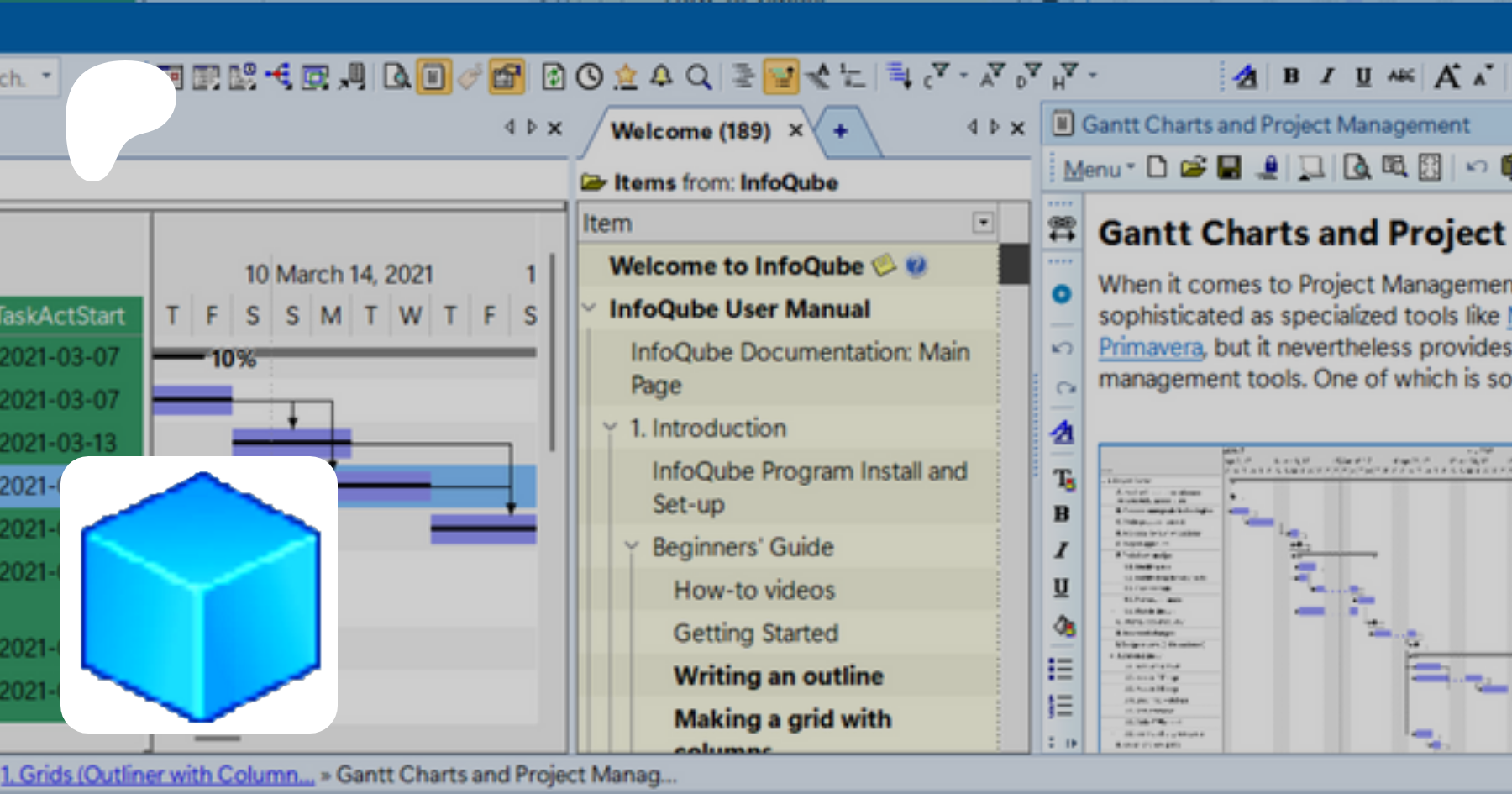The width and height of the screenshot is (1512, 794).
Task: Click the background fill color bucket icon
Action: (1063, 626)
